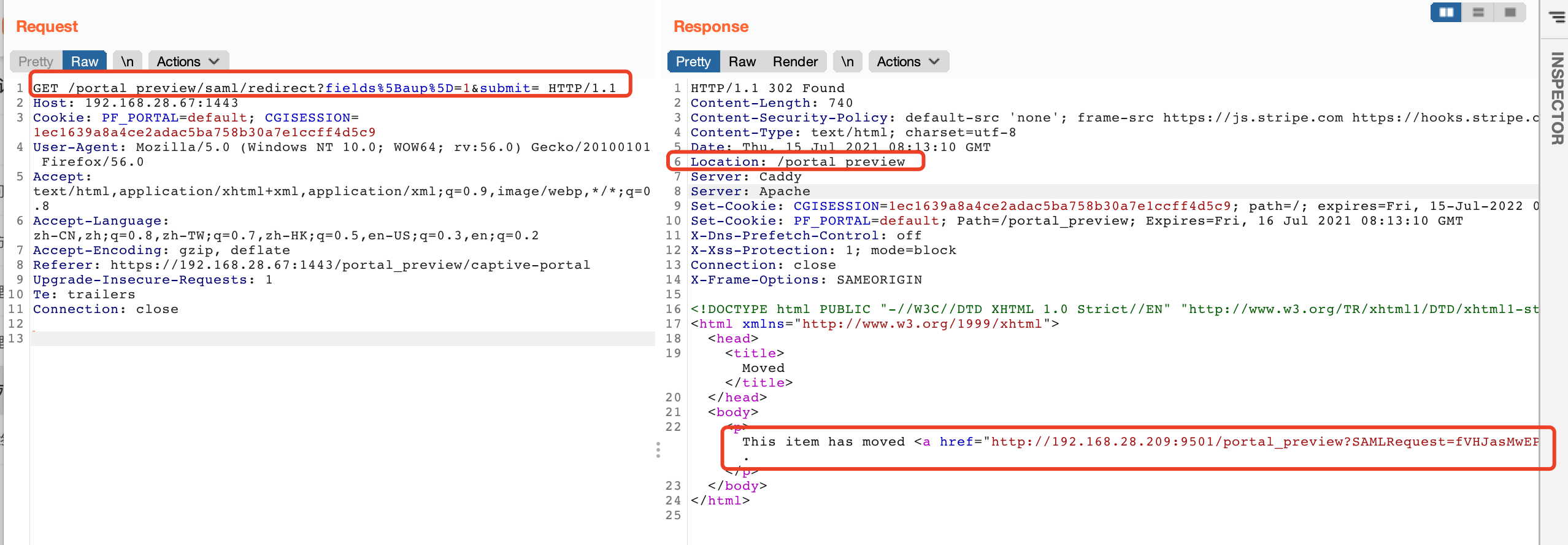Expand the INSPECTOR side panel

1556,98
